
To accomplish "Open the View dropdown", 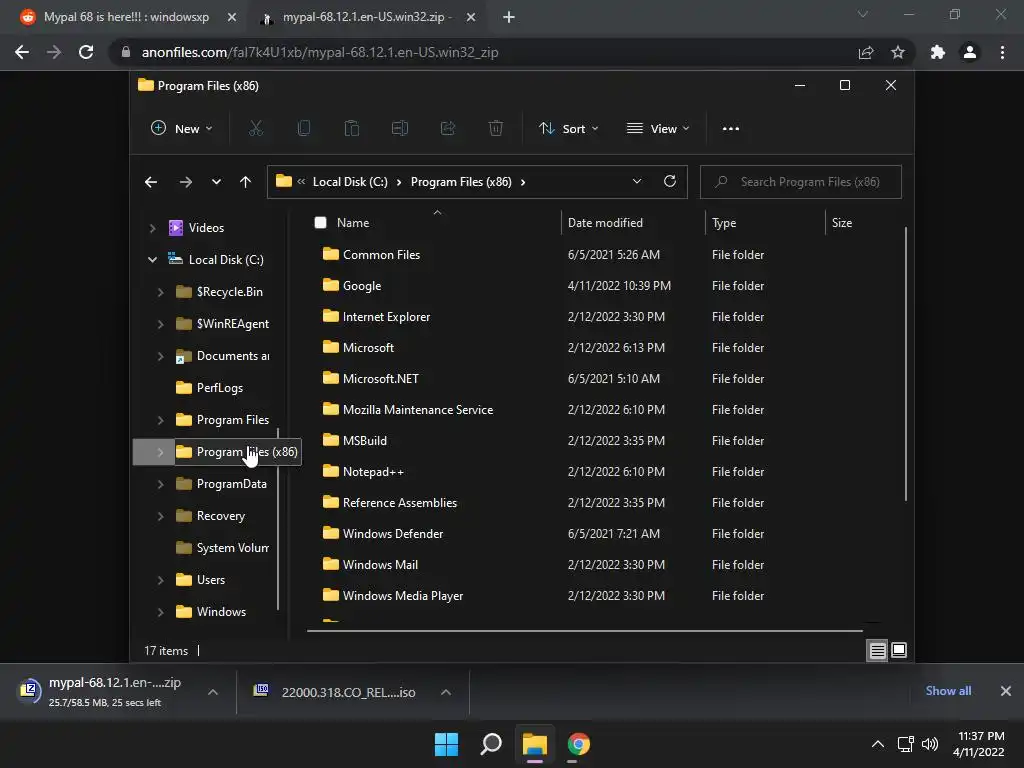I will coord(658,129).
